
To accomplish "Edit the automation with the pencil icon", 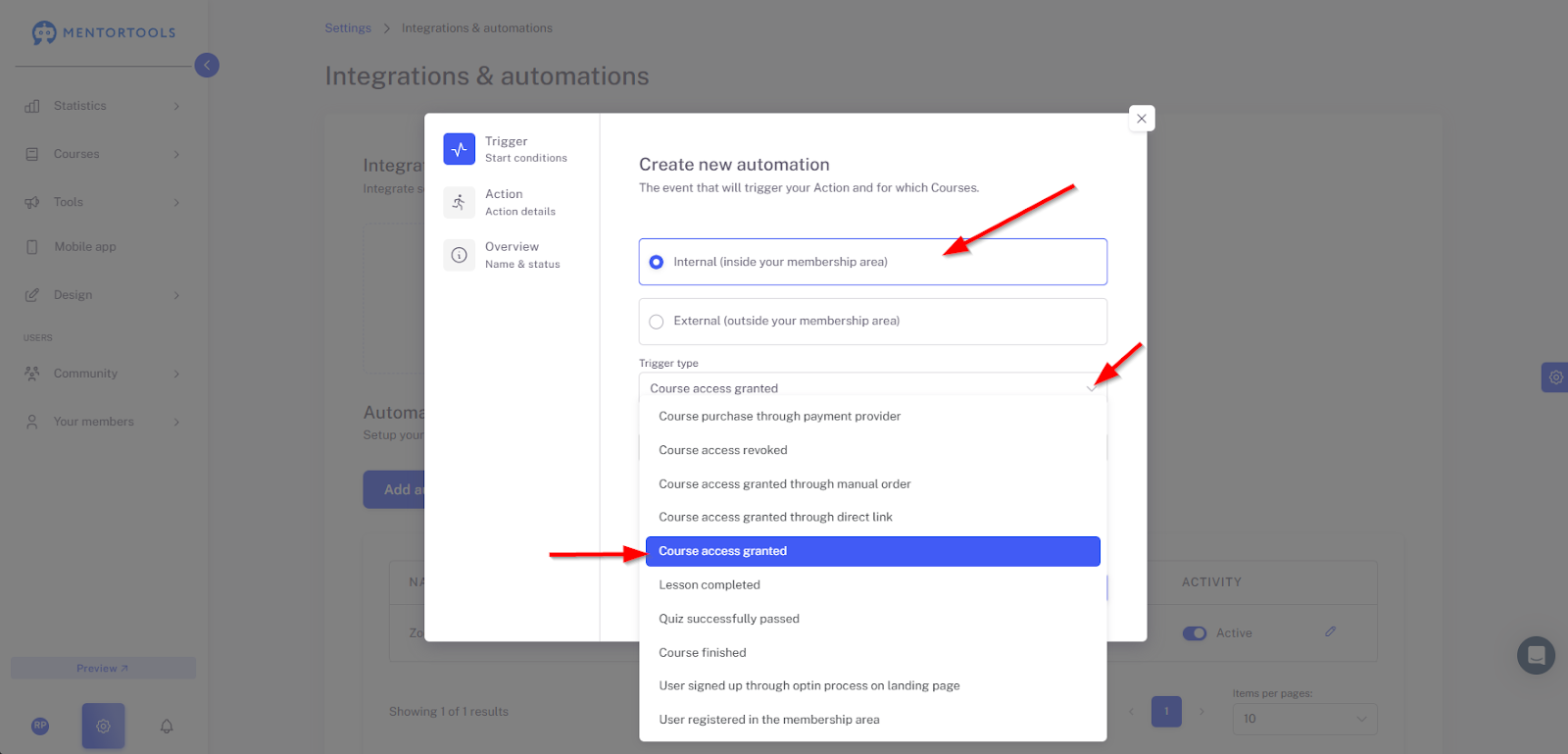I will point(1330,631).
